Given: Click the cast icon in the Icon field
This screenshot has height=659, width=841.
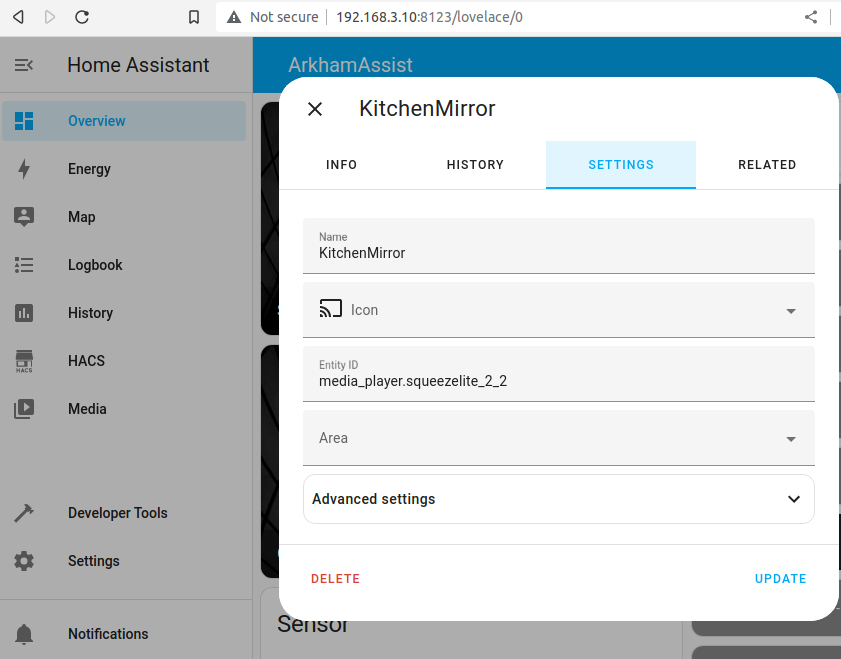Looking at the screenshot, I should coord(330,309).
